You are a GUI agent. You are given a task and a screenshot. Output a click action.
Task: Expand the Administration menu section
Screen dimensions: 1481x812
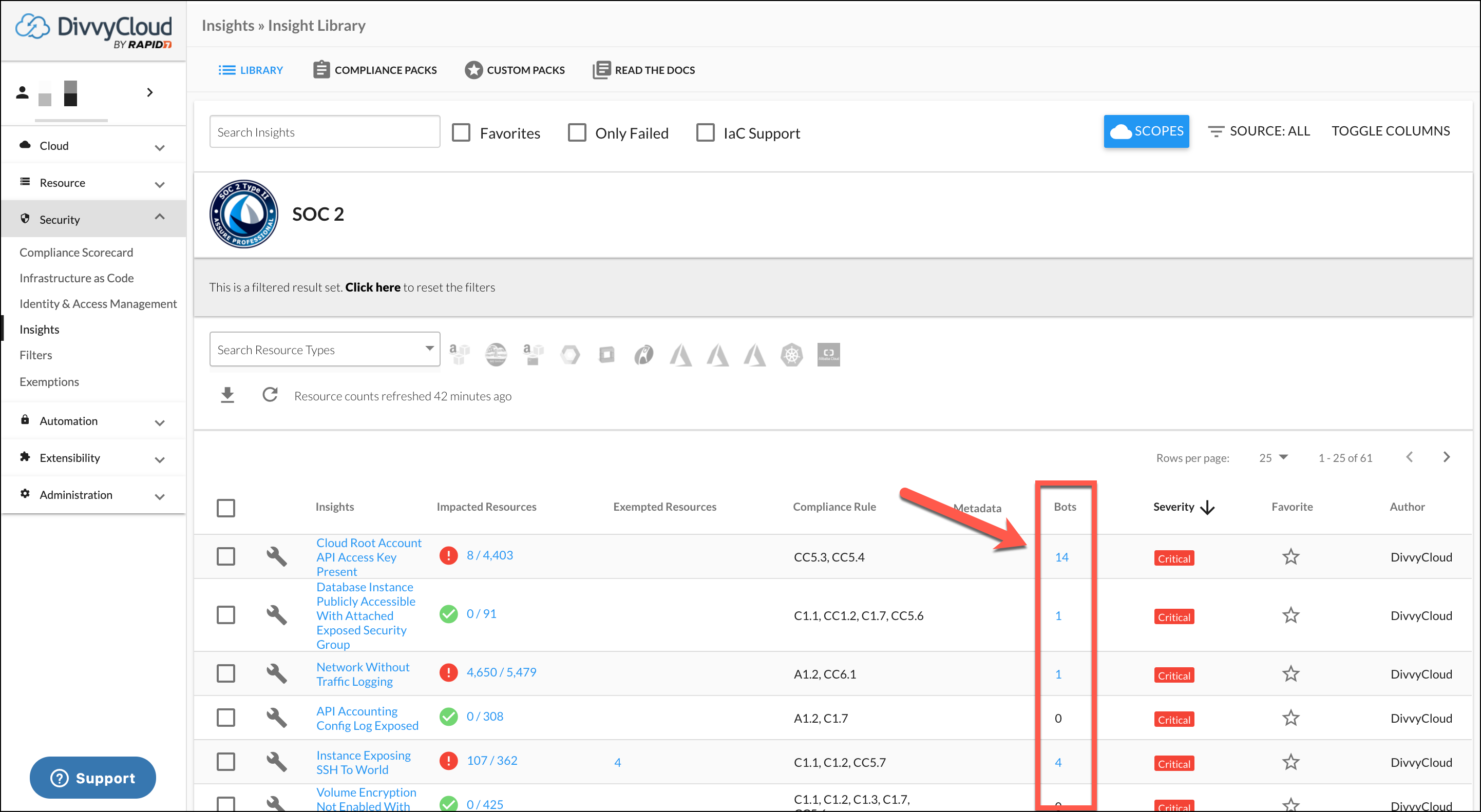coord(93,494)
